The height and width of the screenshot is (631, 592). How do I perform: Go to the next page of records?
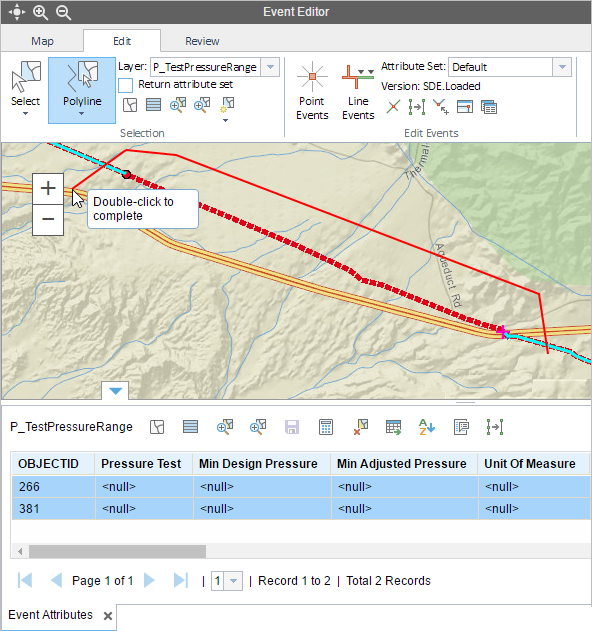(149, 581)
